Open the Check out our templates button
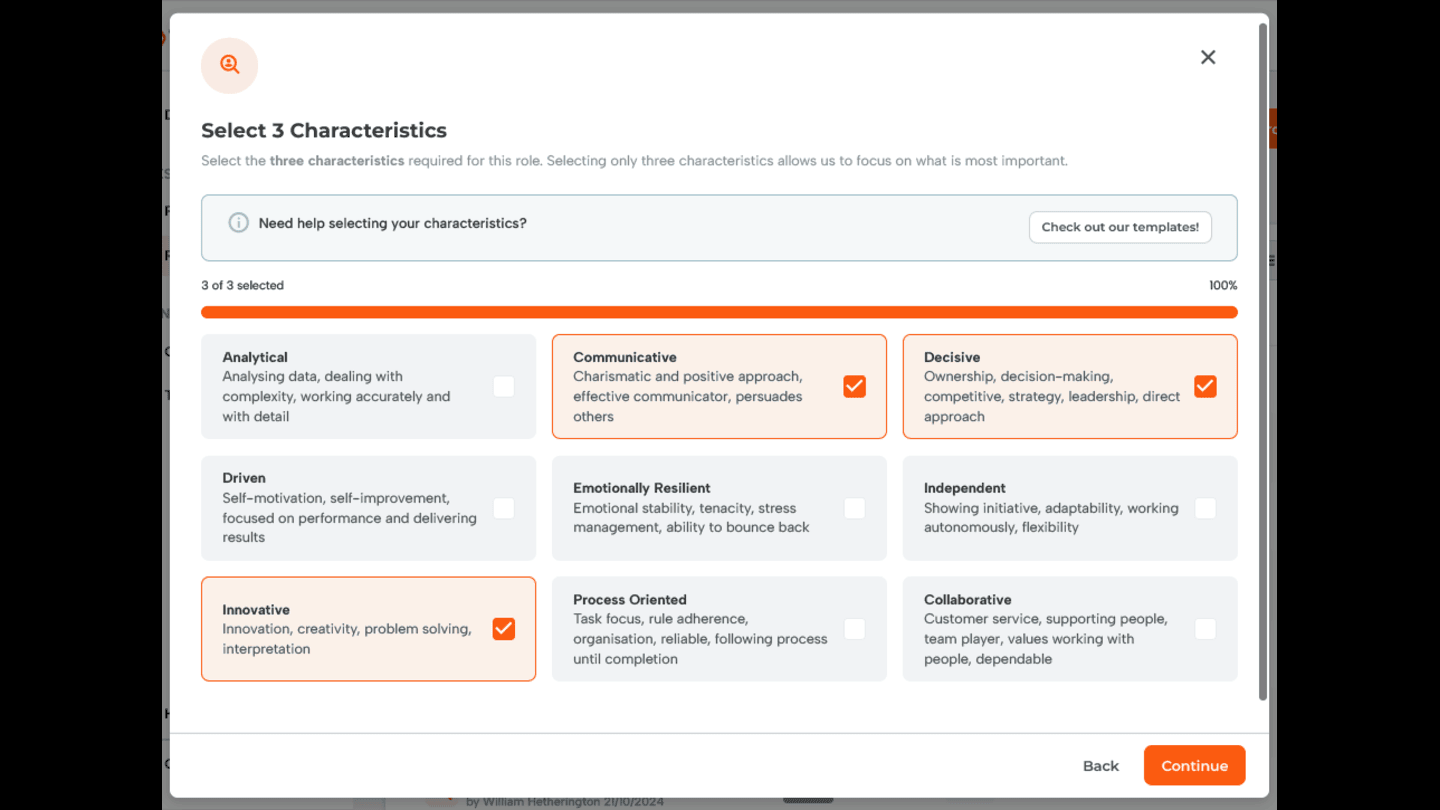Viewport: 1440px width, 810px height. pyautogui.click(x=1120, y=227)
